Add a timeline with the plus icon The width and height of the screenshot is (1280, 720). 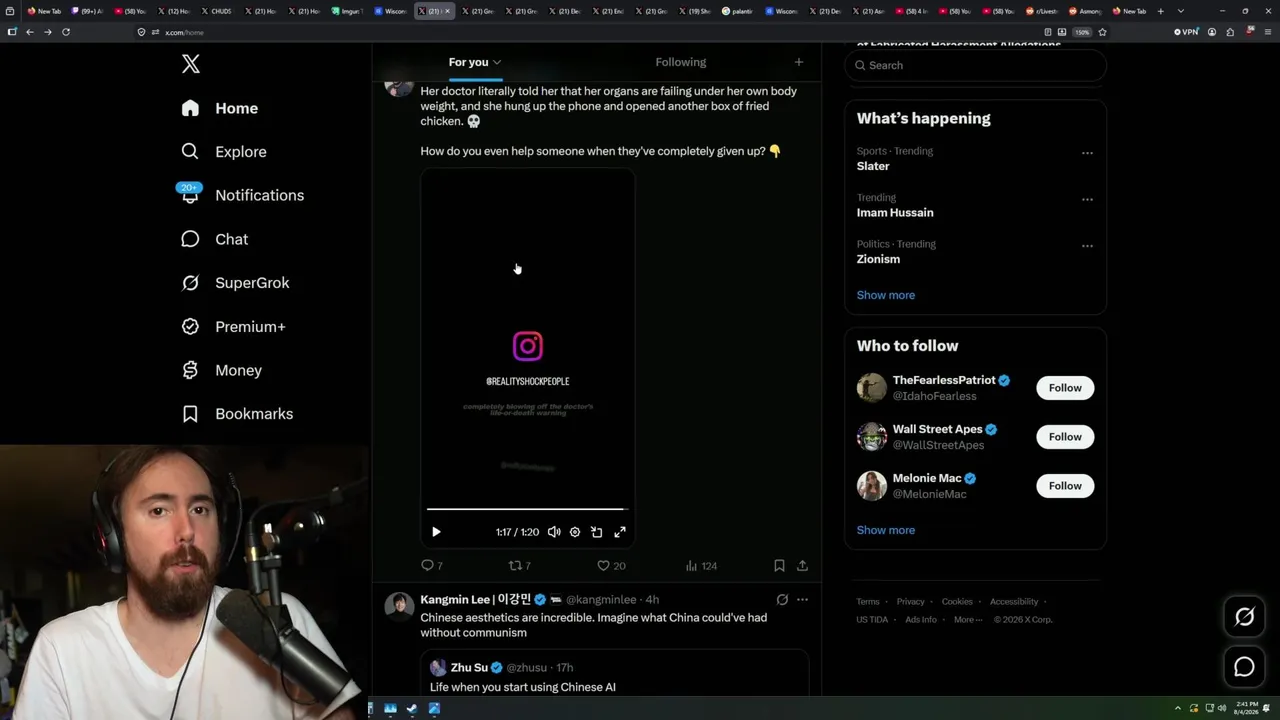point(798,62)
